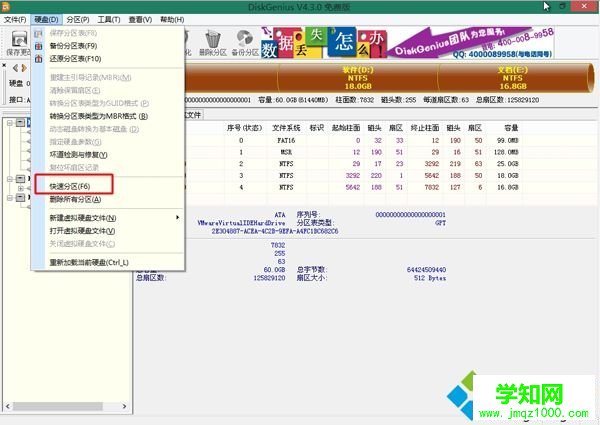Click the 还原分区表 menu icon

tap(38, 59)
